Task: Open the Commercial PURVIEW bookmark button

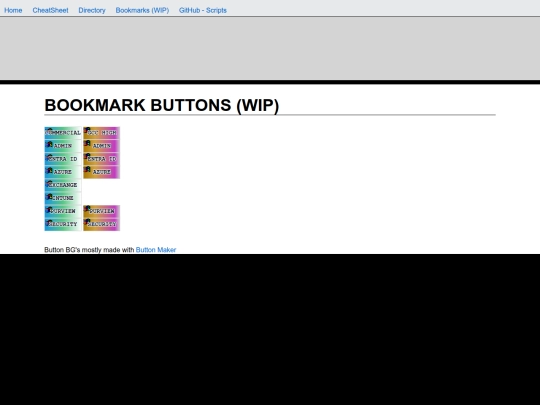Action: point(63,211)
